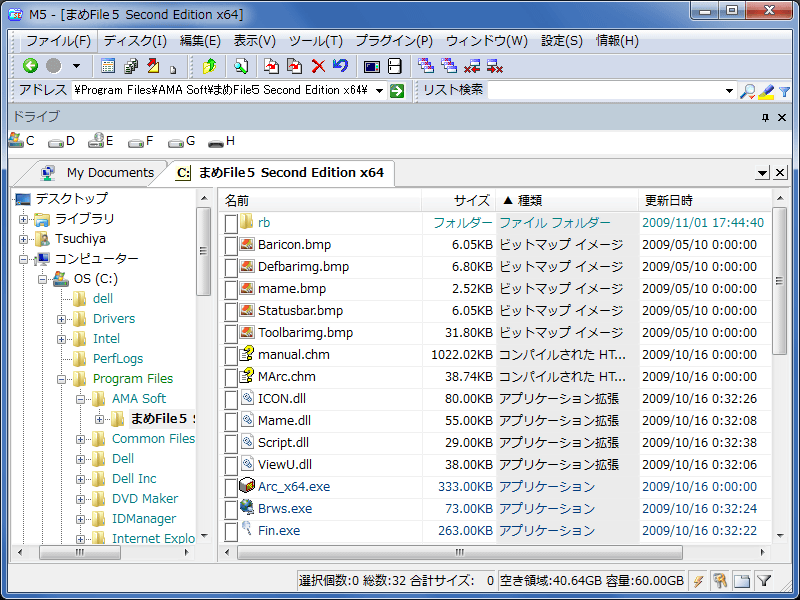Open the address bar dropdown
Screen dimensions: 800x600
(x=379, y=91)
